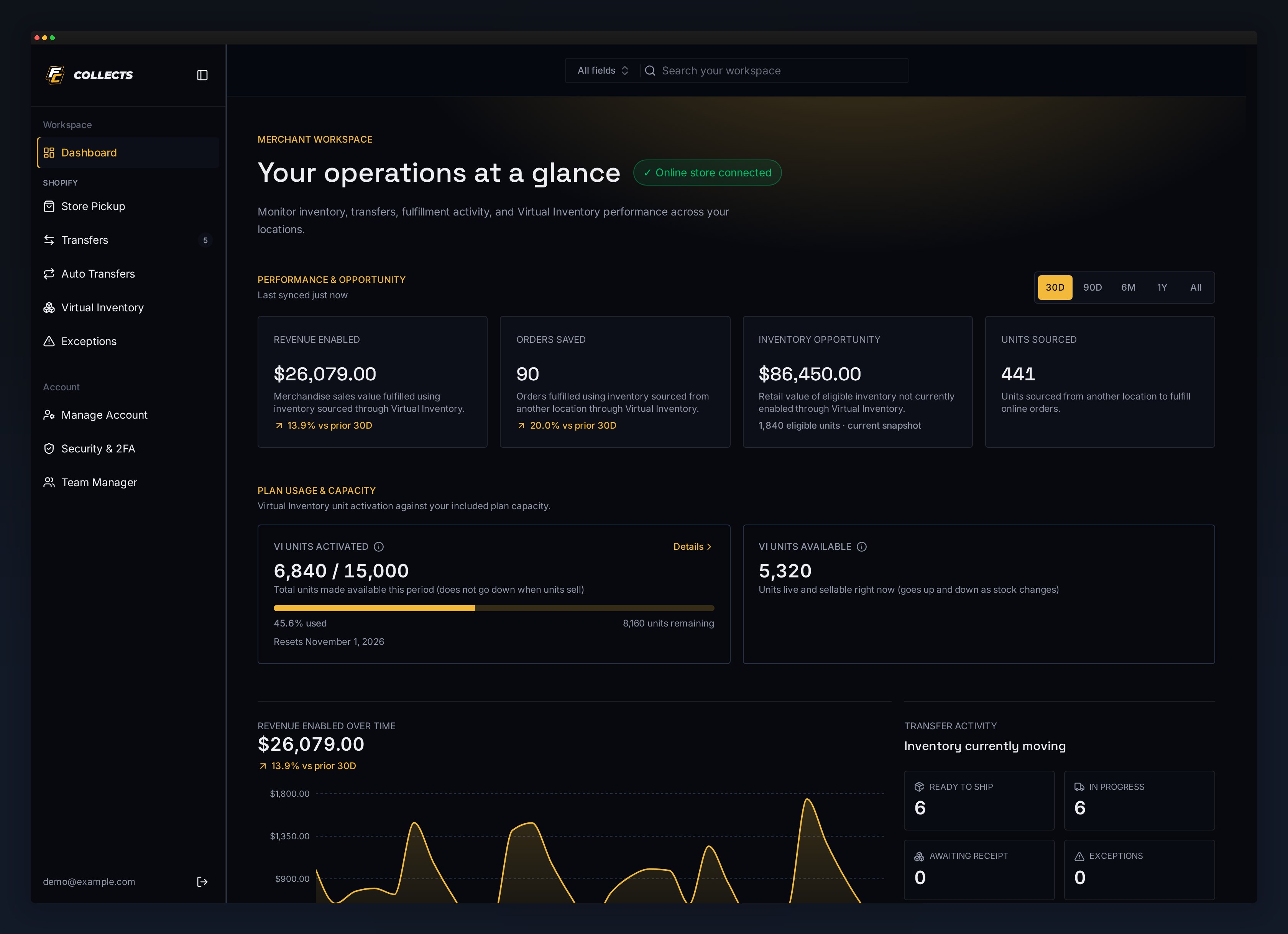This screenshot has height=934, width=1288.
Task: Switch time range to 1Y
Action: pos(1162,288)
